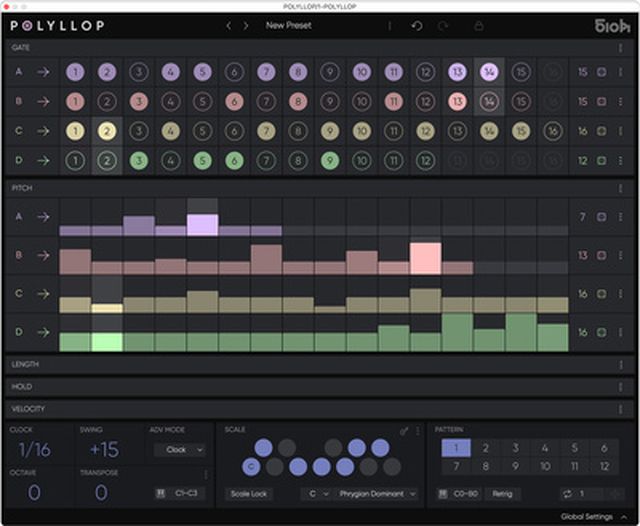Toggle gate step 3 on lane A
This screenshot has height=526, width=640.
coord(139,72)
